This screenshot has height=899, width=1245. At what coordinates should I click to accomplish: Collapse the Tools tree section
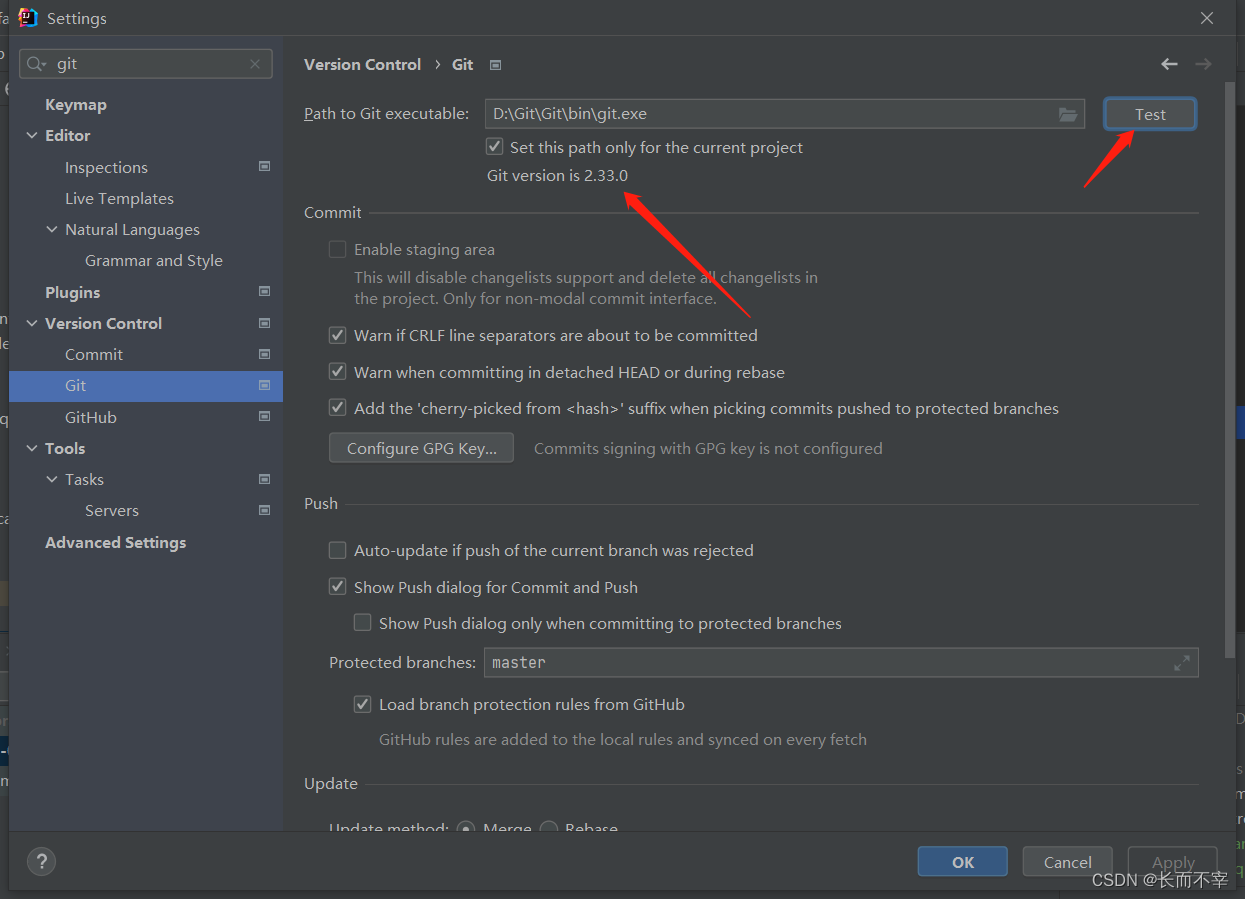(x=32, y=448)
